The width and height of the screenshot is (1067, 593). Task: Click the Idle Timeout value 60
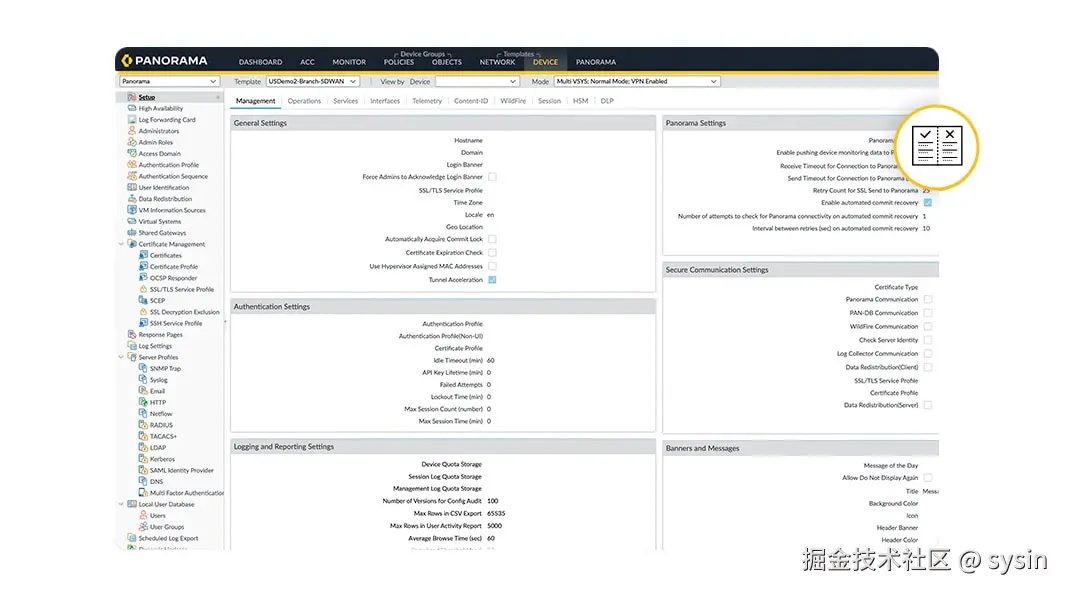coord(491,360)
